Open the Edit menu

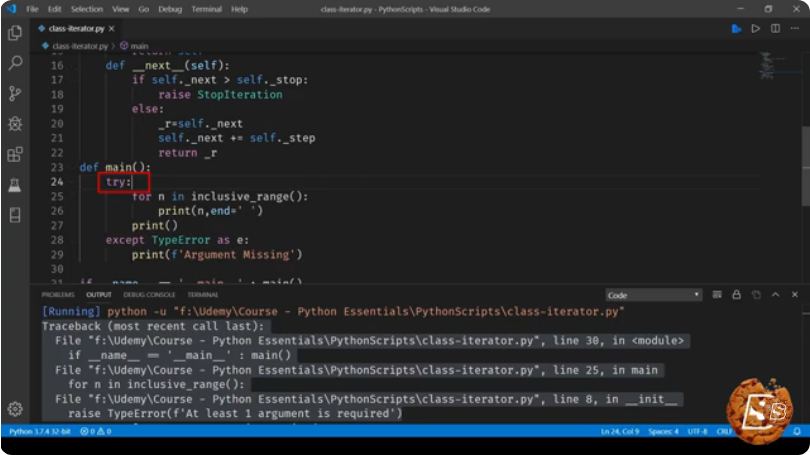click(54, 9)
